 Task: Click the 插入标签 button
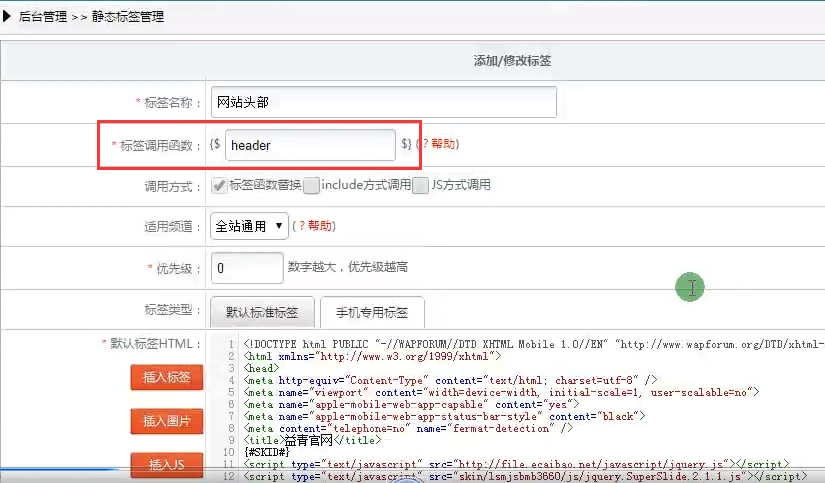coord(167,377)
